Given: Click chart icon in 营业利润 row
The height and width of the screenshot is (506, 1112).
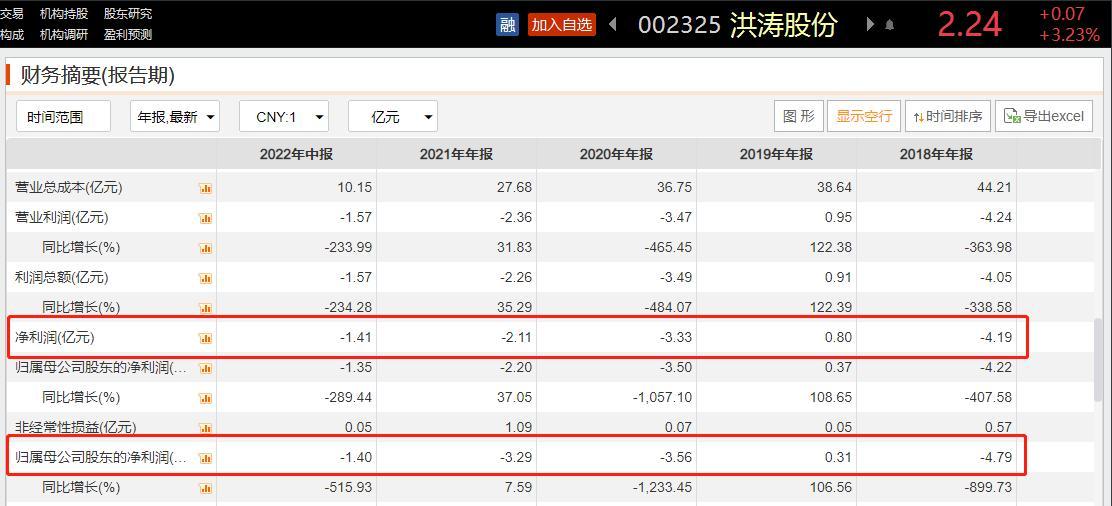Looking at the screenshot, I should tap(206, 218).
